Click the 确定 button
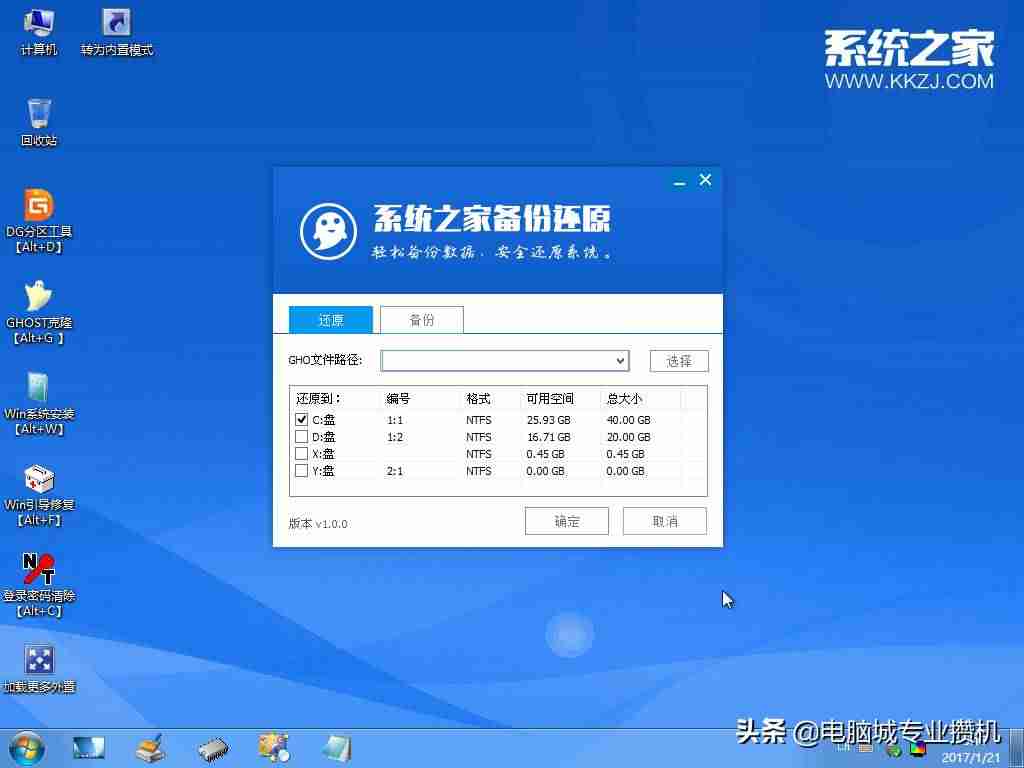1024x768 pixels. (567, 521)
